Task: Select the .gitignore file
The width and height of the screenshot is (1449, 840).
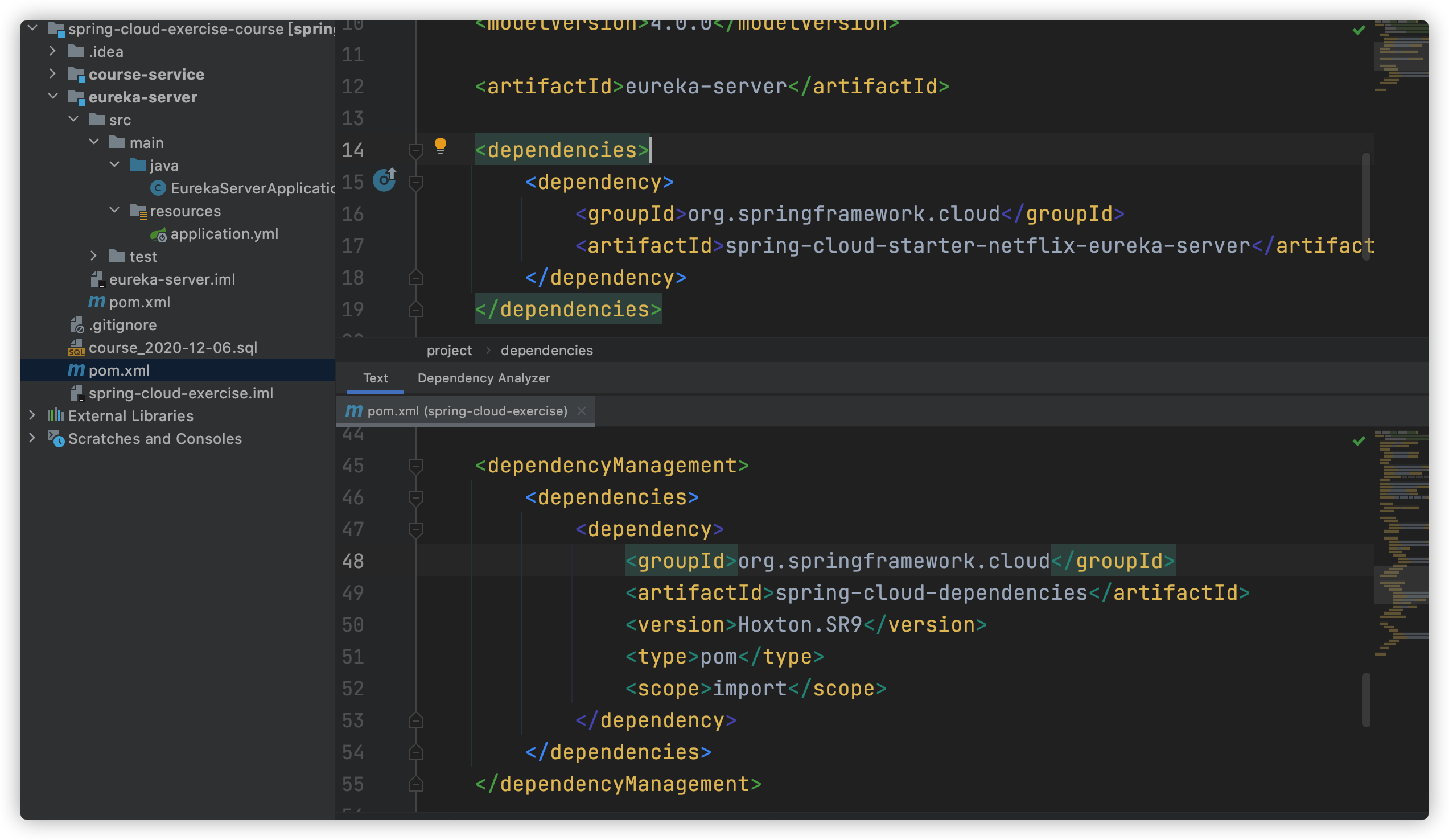Action: 122,325
